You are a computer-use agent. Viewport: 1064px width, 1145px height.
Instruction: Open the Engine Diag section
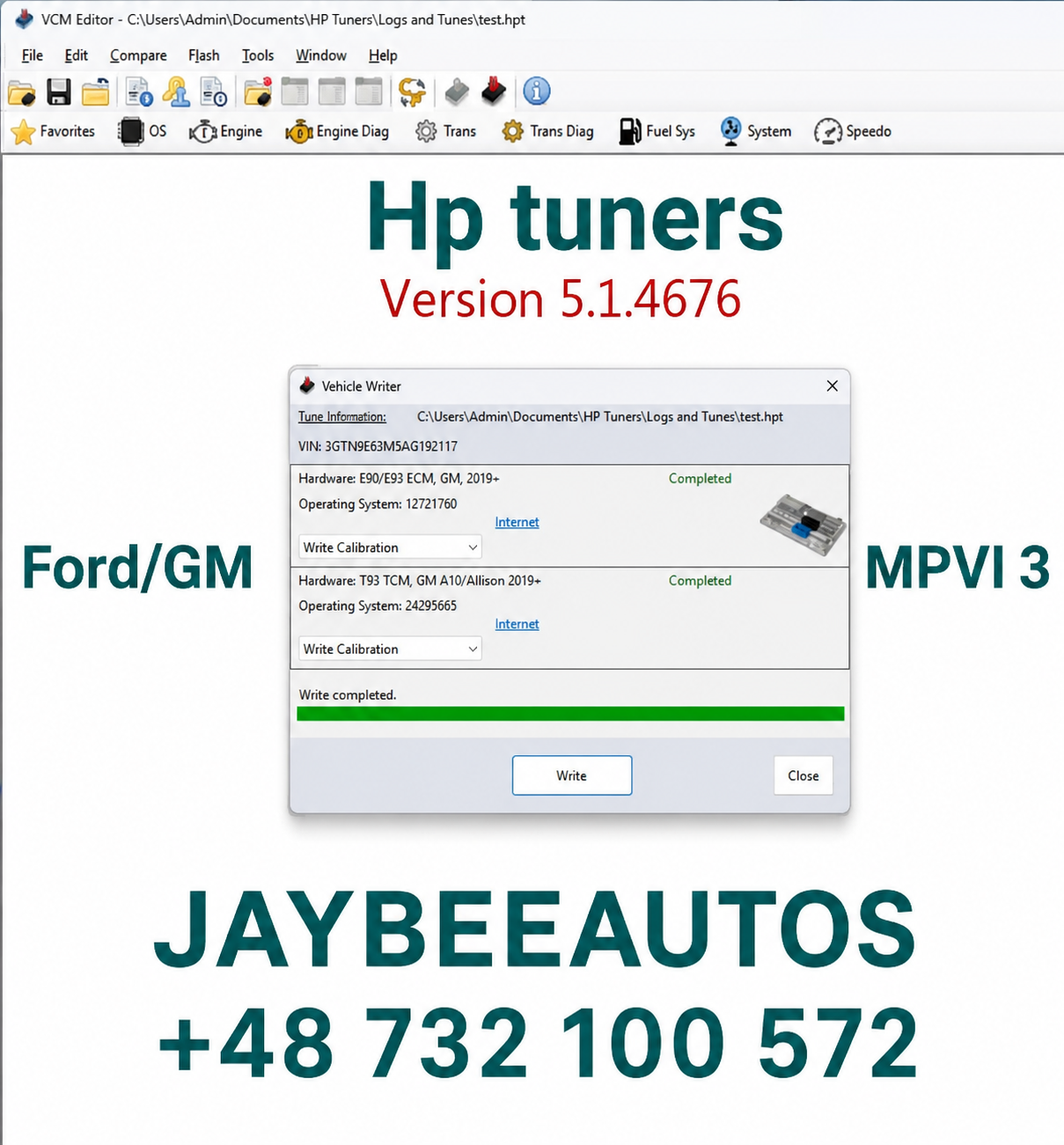(337, 131)
